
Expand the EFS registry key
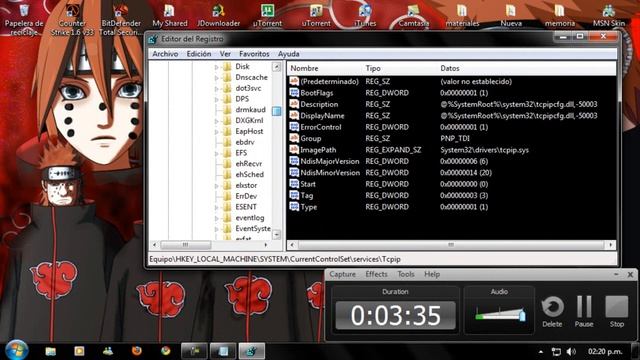click(217, 153)
